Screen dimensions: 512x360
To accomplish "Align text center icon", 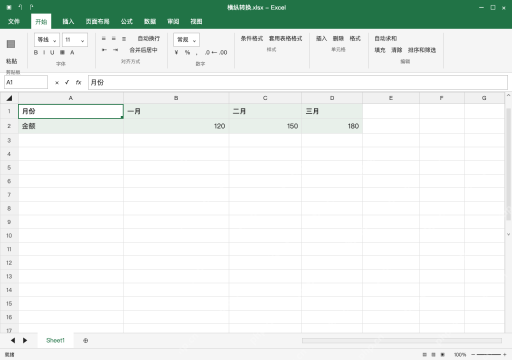I will pyautogui.click(x=114, y=39).
